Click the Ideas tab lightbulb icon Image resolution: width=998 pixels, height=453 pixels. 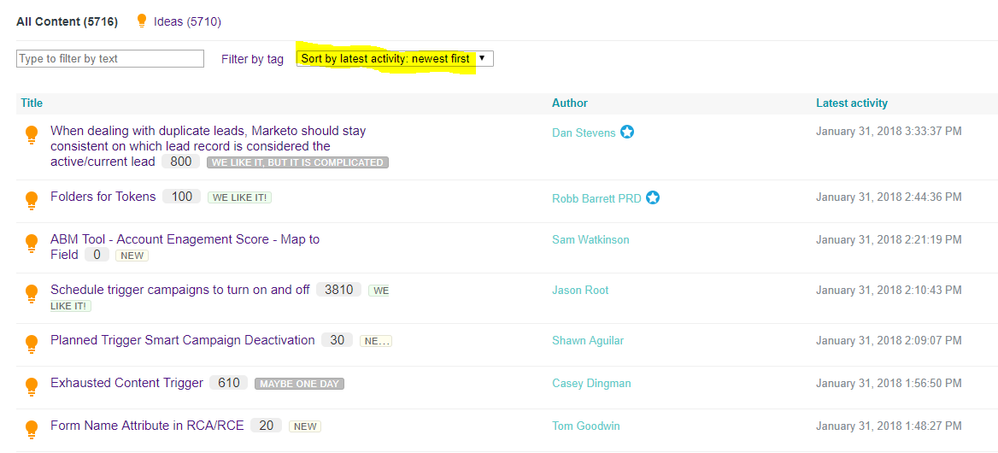point(142,22)
